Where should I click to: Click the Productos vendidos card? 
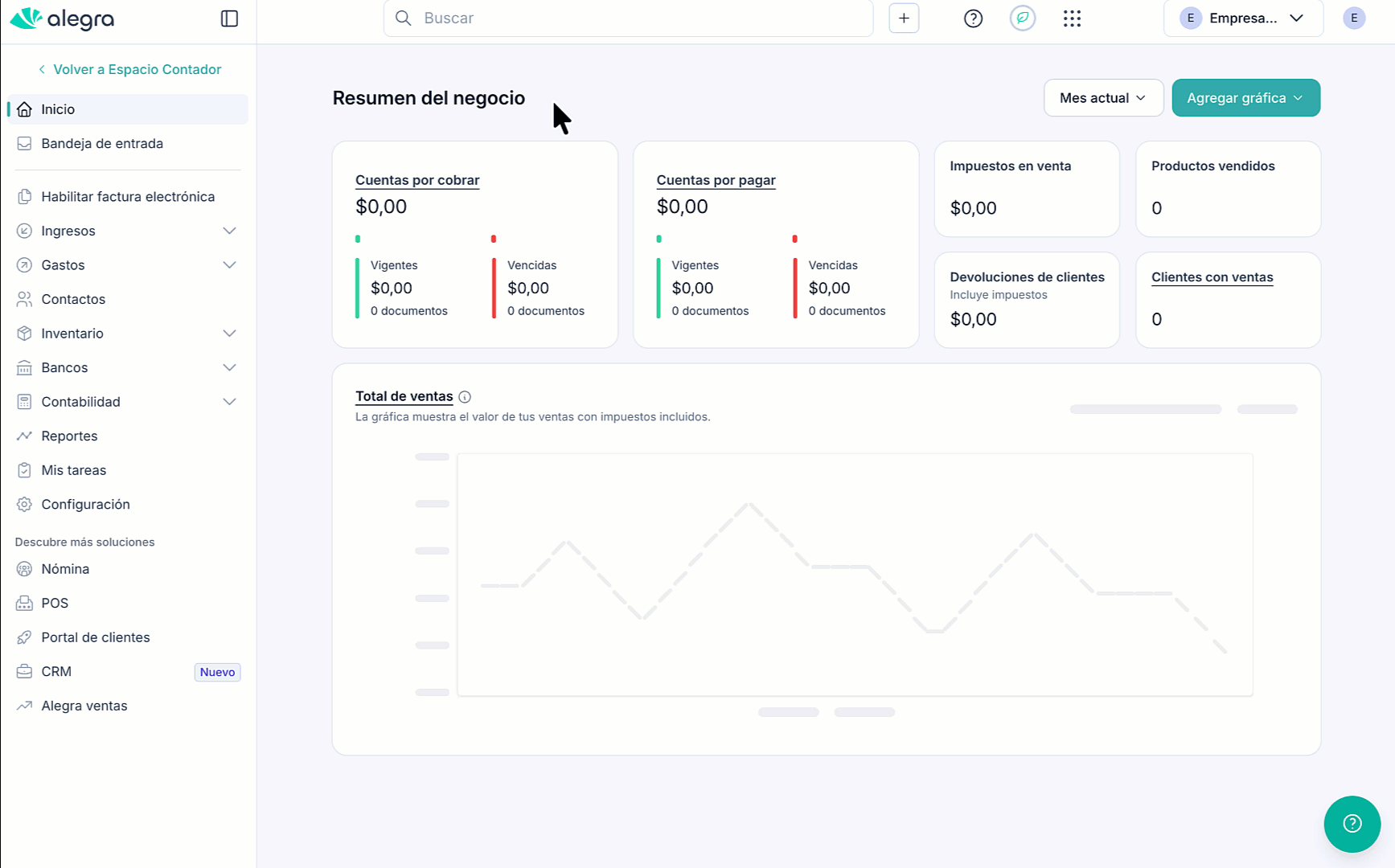click(1228, 189)
